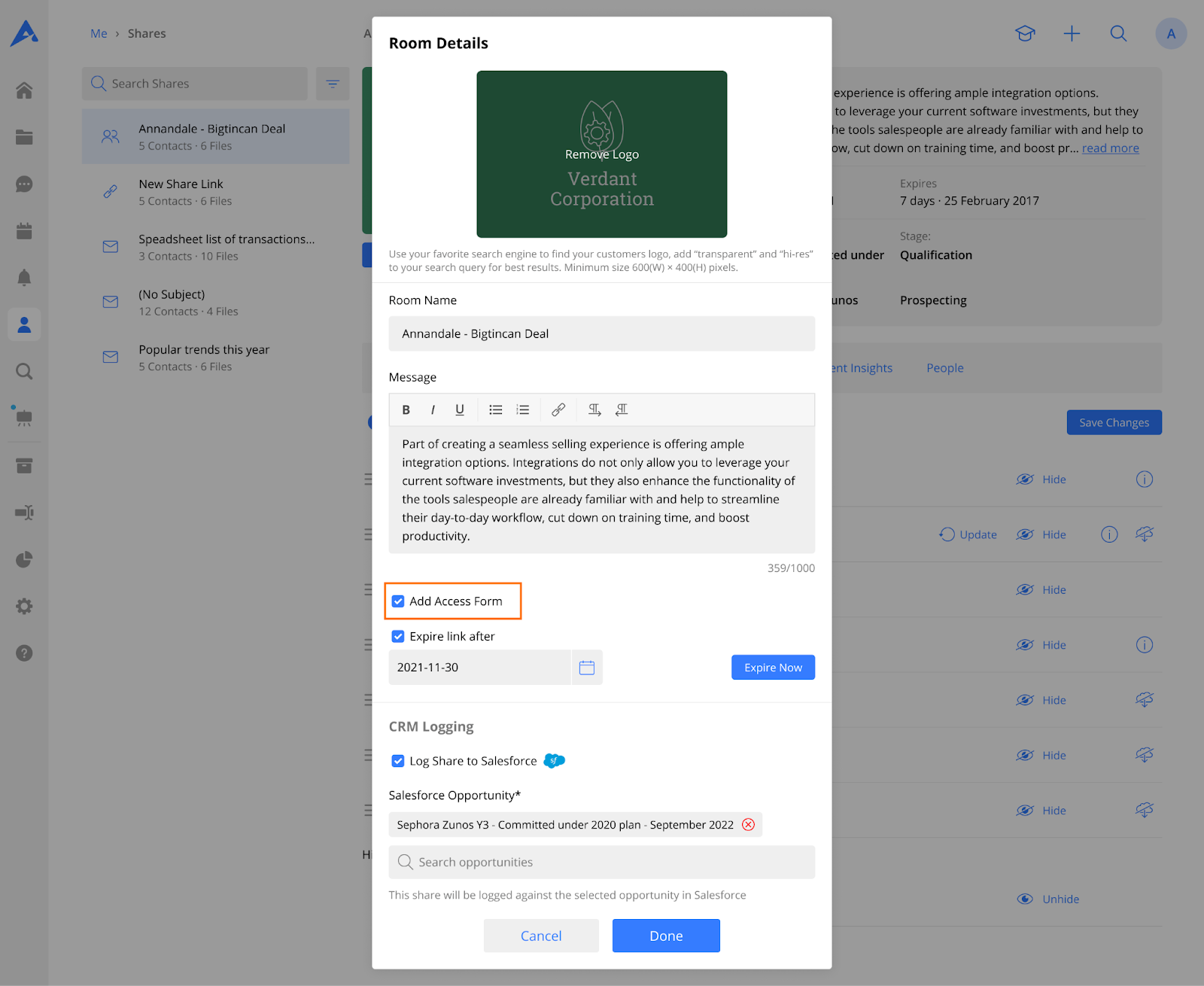Click the Room Name input field

point(602,333)
